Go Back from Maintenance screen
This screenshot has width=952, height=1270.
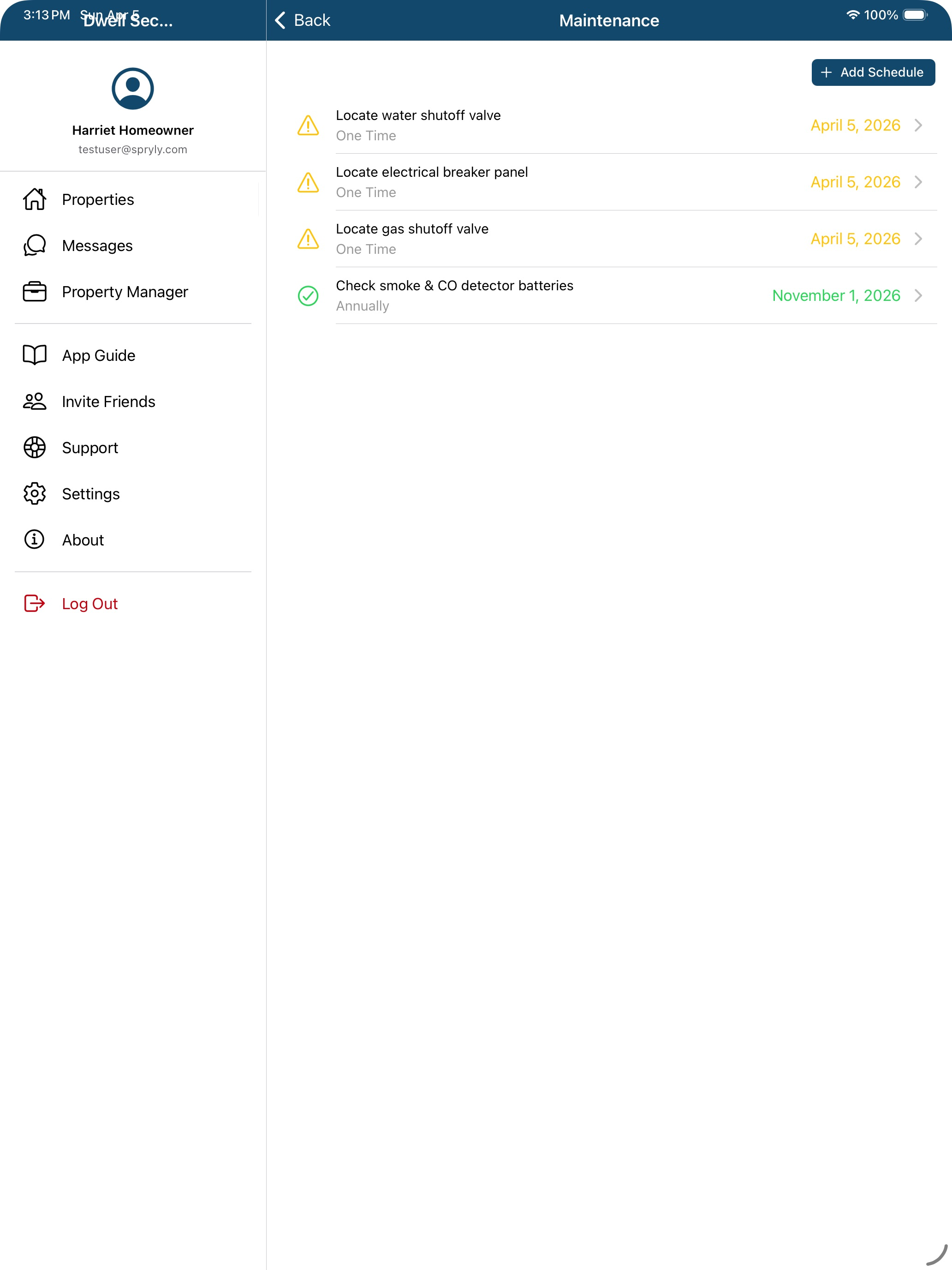click(303, 21)
